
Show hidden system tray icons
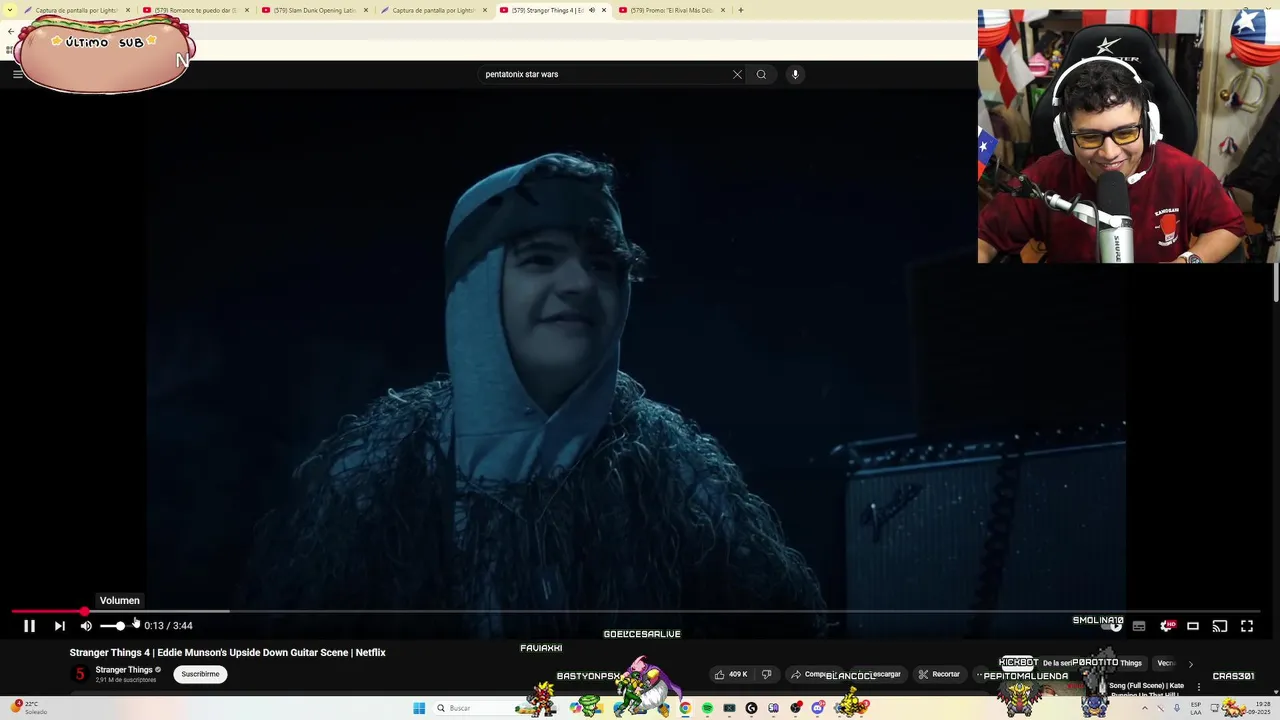click(x=1145, y=708)
